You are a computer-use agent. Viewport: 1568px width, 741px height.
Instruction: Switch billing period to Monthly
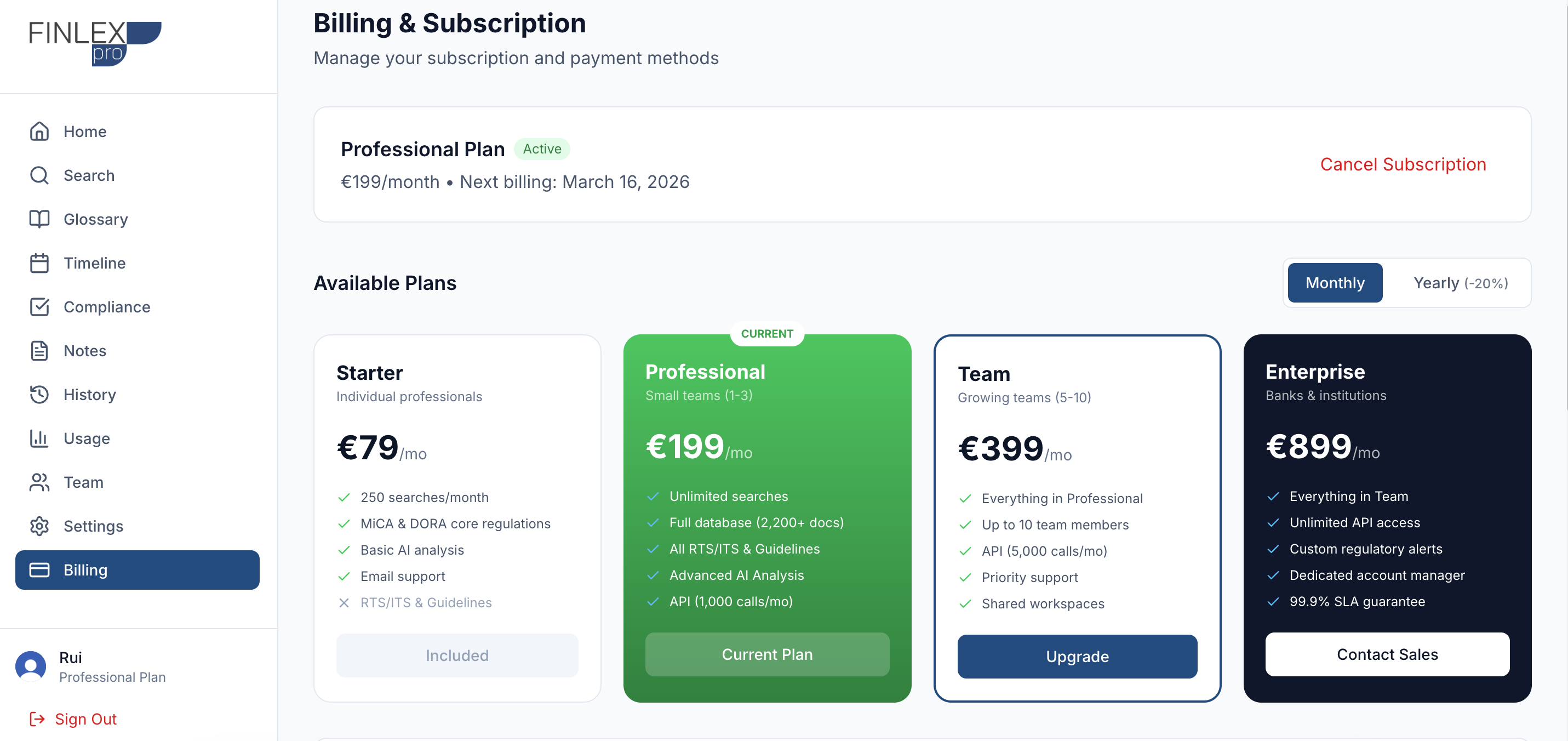pyautogui.click(x=1334, y=283)
